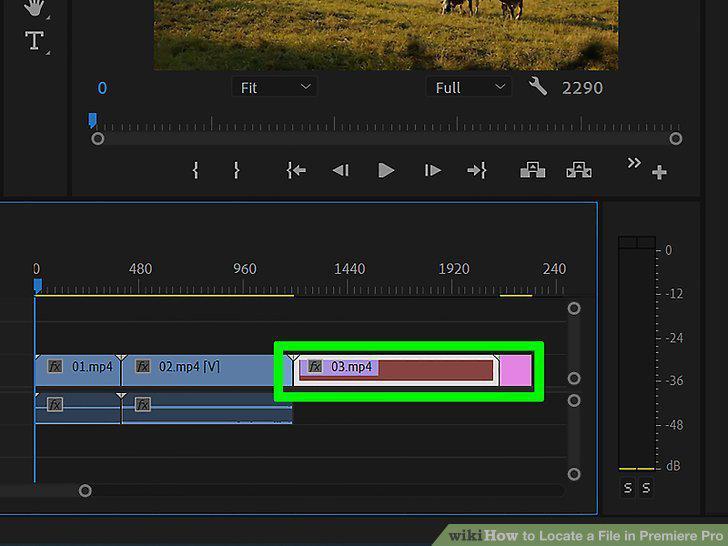The height and width of the screenshot is (546, 728).
Task: Open the Full playback resolution dropdown
Action: coord(469,87)
